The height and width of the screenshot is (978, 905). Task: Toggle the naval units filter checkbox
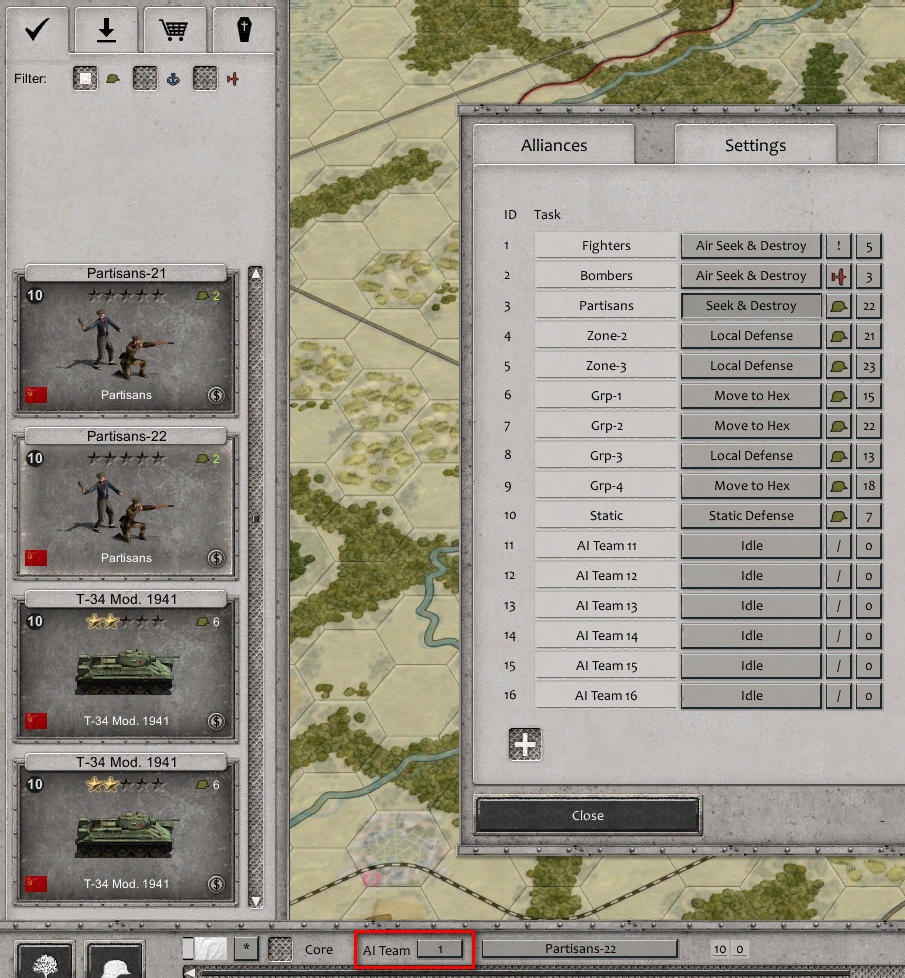coord(145,79)
